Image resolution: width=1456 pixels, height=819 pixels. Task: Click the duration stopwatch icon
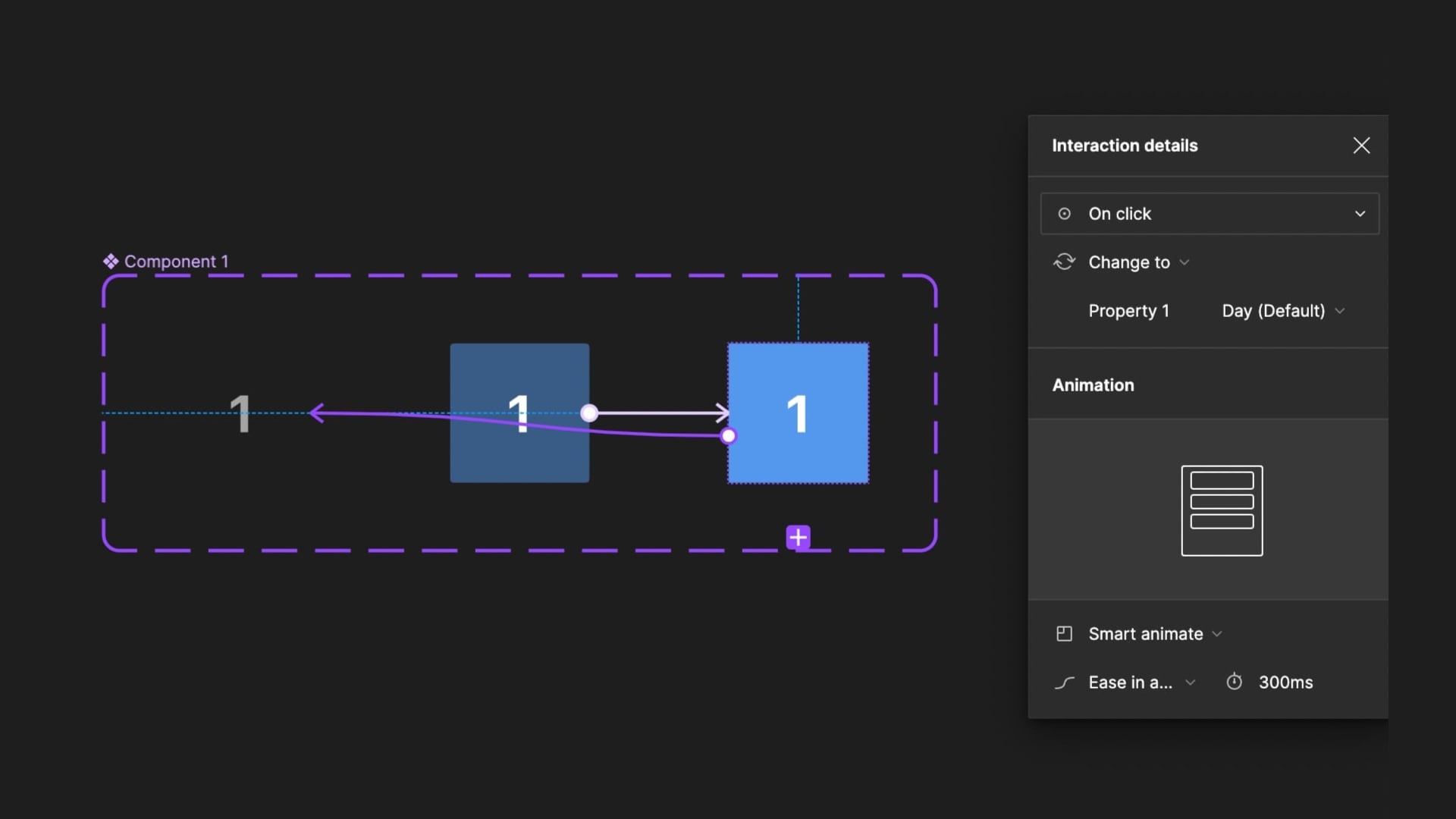point(1235,682)
